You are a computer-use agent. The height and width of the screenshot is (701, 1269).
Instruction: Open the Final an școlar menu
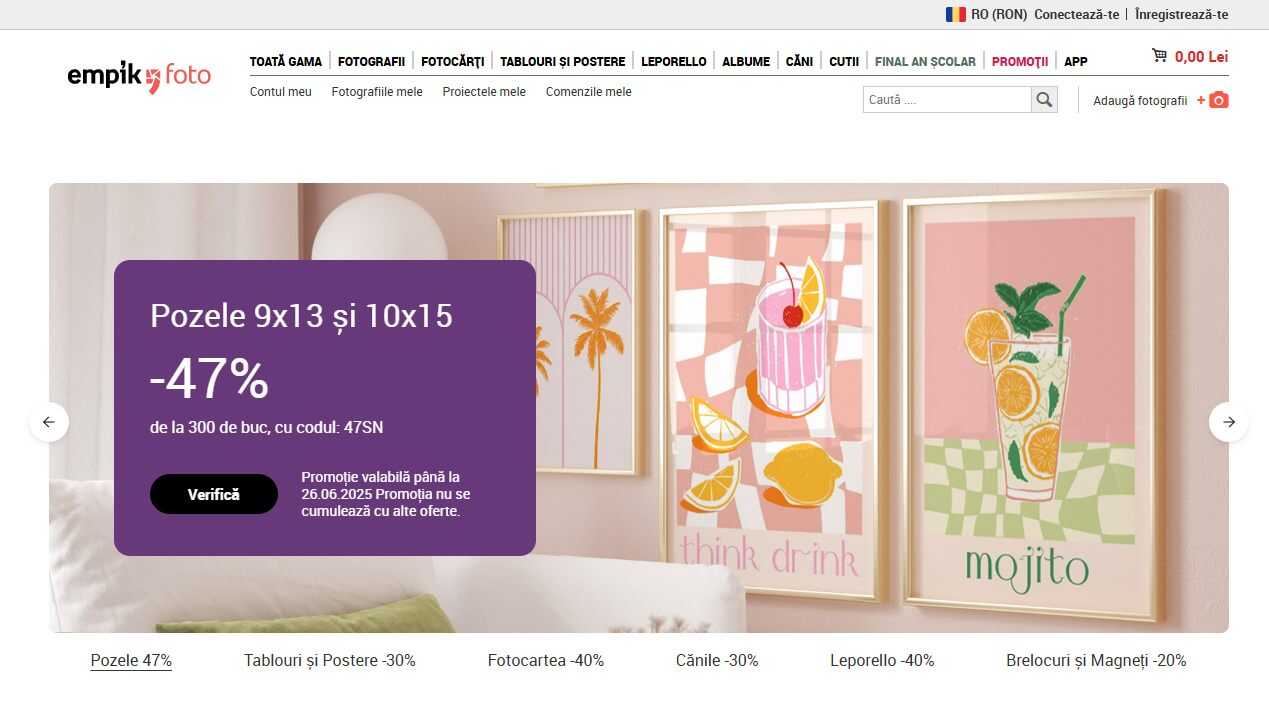(925, 61)
